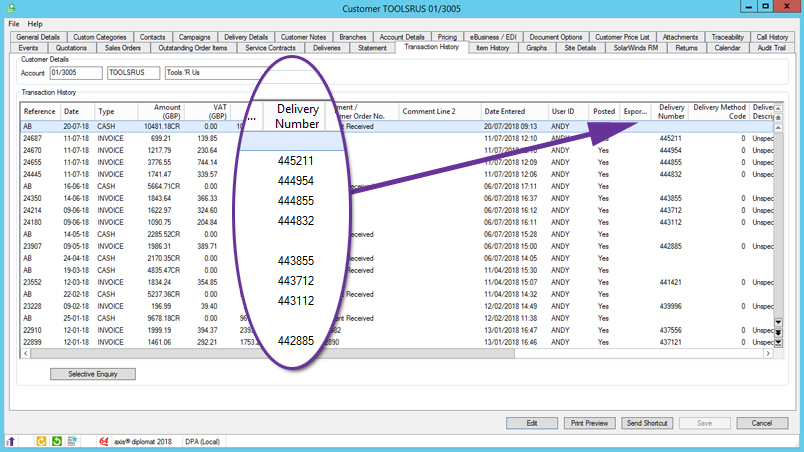
Task: View the Call History tab
Action: (772, 37)
